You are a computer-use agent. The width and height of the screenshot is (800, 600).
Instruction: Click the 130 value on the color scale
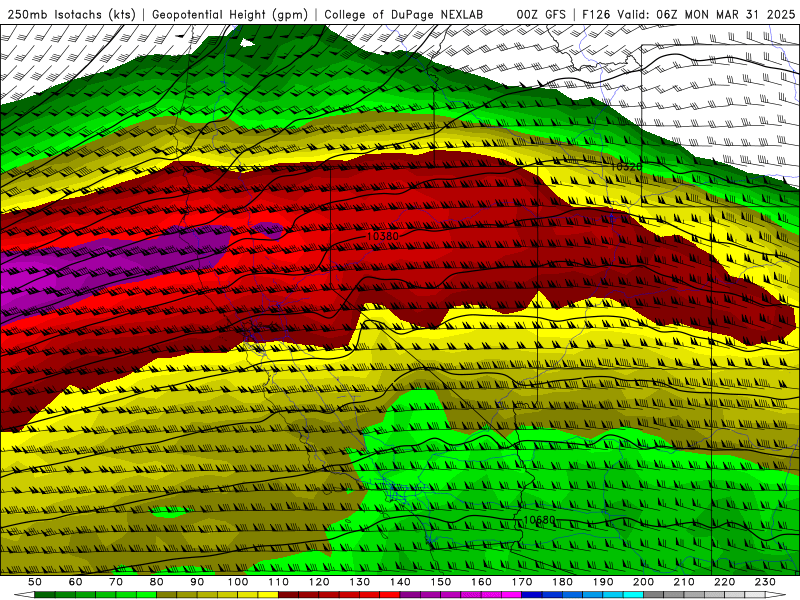360,582
